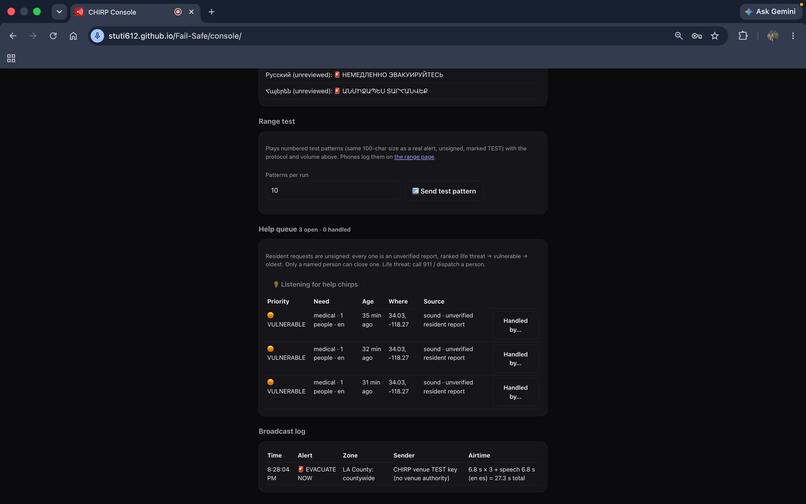806x504 pixels.
Task: Click the Armenian (unreviewed) translation line
Action: point(346,91)
